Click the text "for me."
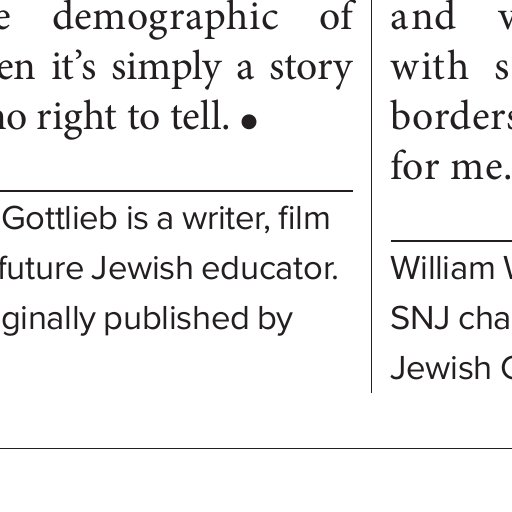The image size is (512, 512). pyautogui.click(x=451, y=166)
